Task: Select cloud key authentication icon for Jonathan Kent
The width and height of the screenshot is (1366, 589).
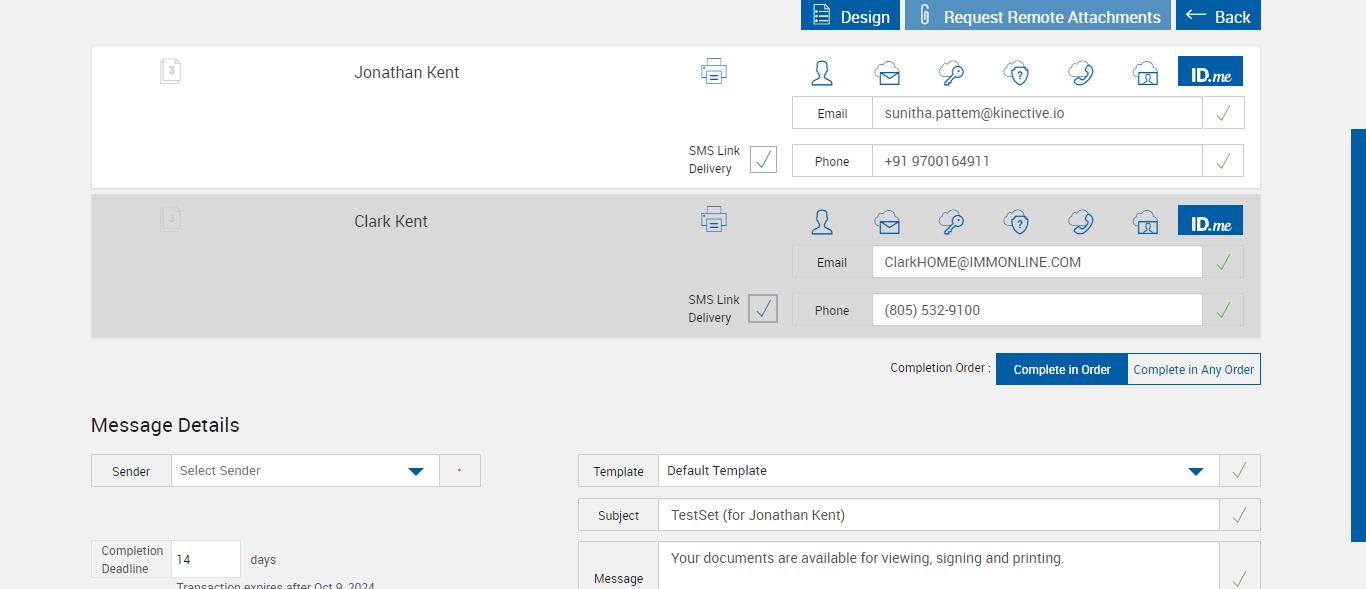Action: point(951,73)
